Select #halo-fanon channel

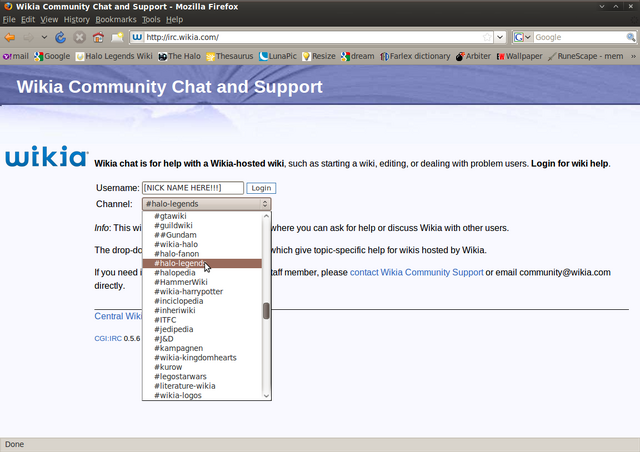pyautogui.click(x=202, y=254)
